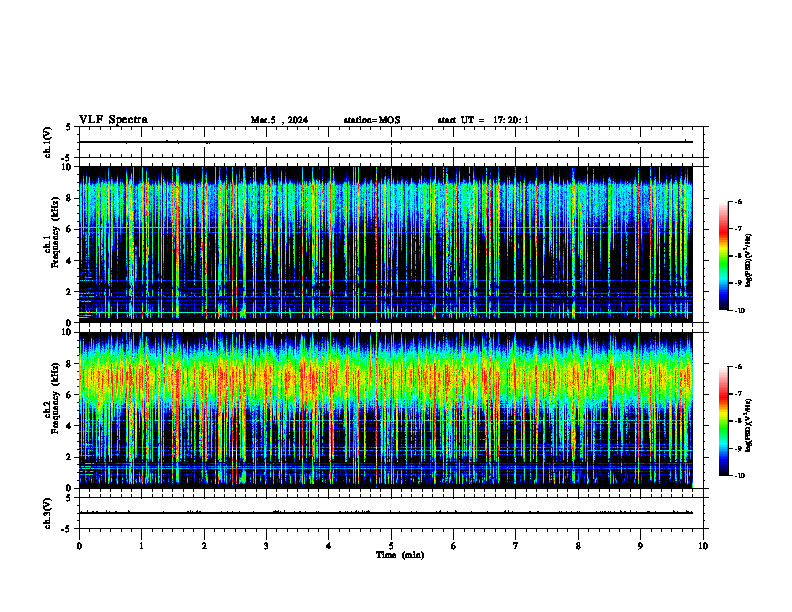The width and height of the screenshot is (792, 612).
Task: Click the time axis tick label '4'
Action: (329, 546)
